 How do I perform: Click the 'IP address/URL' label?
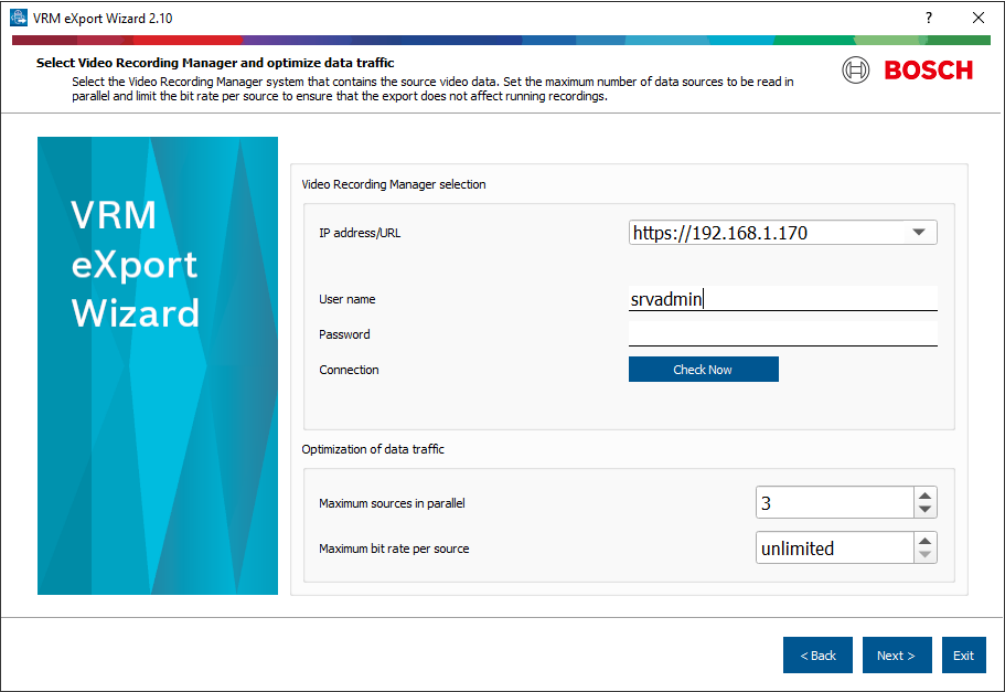point(359,233)
